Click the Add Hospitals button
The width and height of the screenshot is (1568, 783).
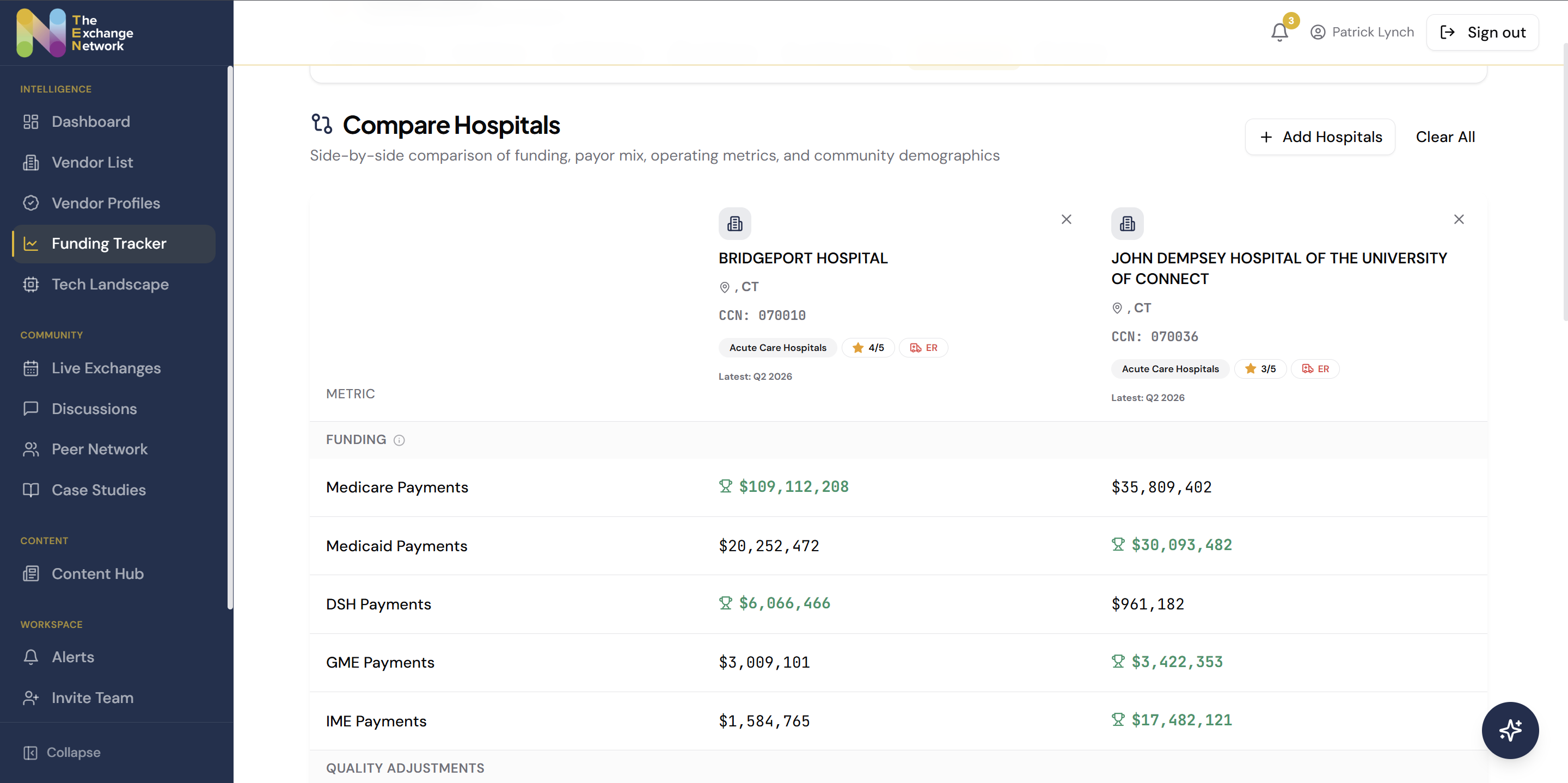[x=1320, y=137]
